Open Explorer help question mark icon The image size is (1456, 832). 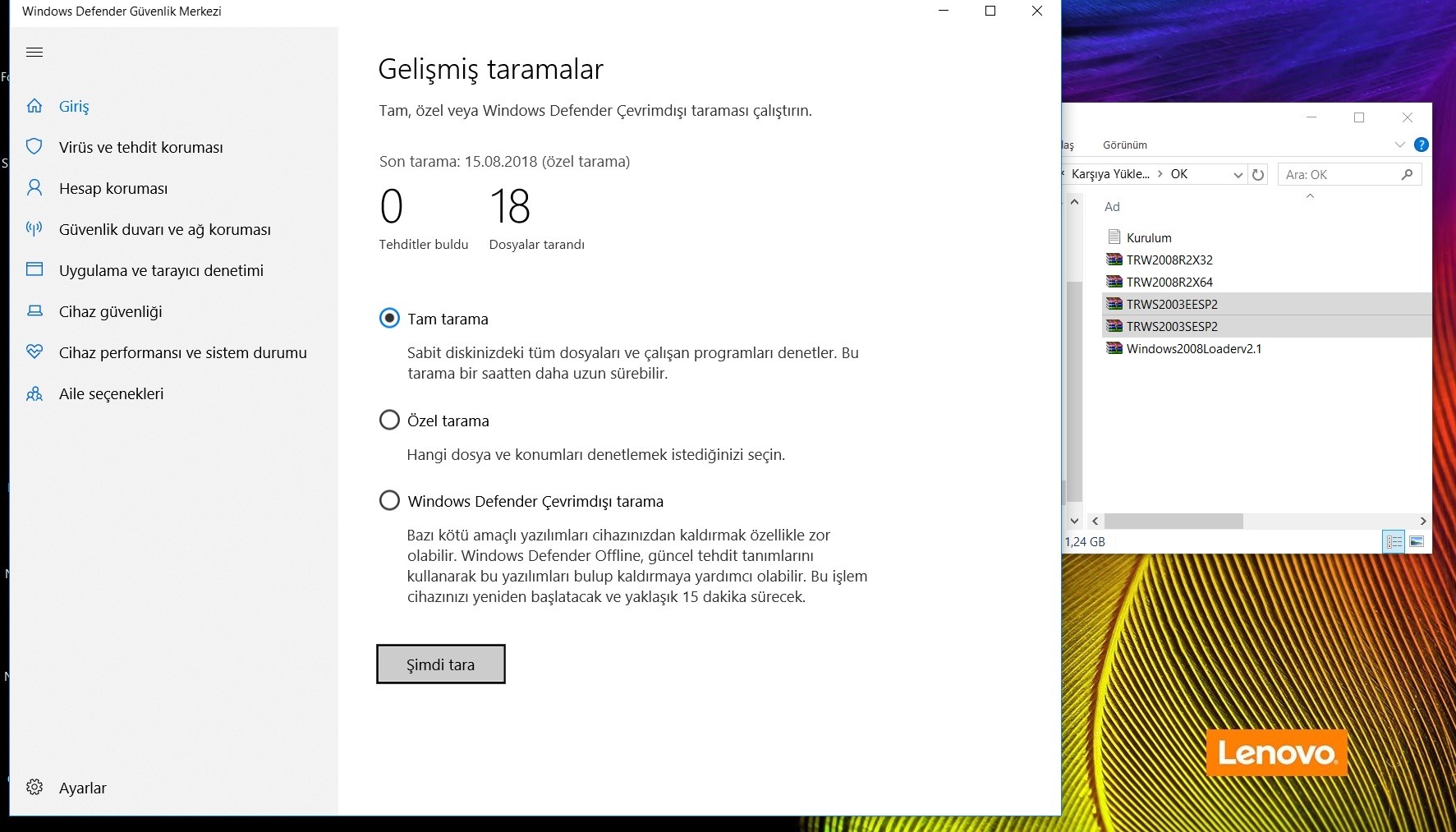1422,145
